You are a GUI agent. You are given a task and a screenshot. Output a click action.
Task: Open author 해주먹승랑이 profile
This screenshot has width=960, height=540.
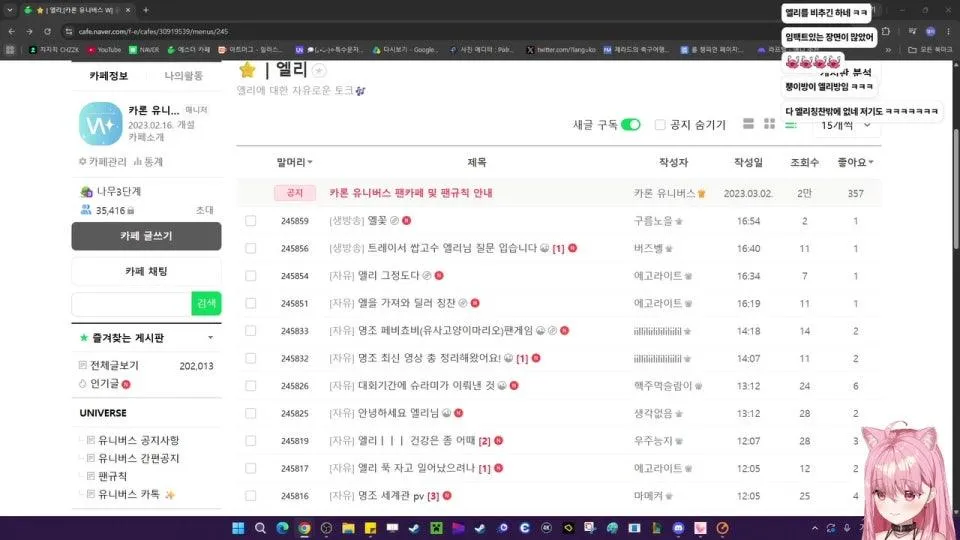[x=662, y=386]
